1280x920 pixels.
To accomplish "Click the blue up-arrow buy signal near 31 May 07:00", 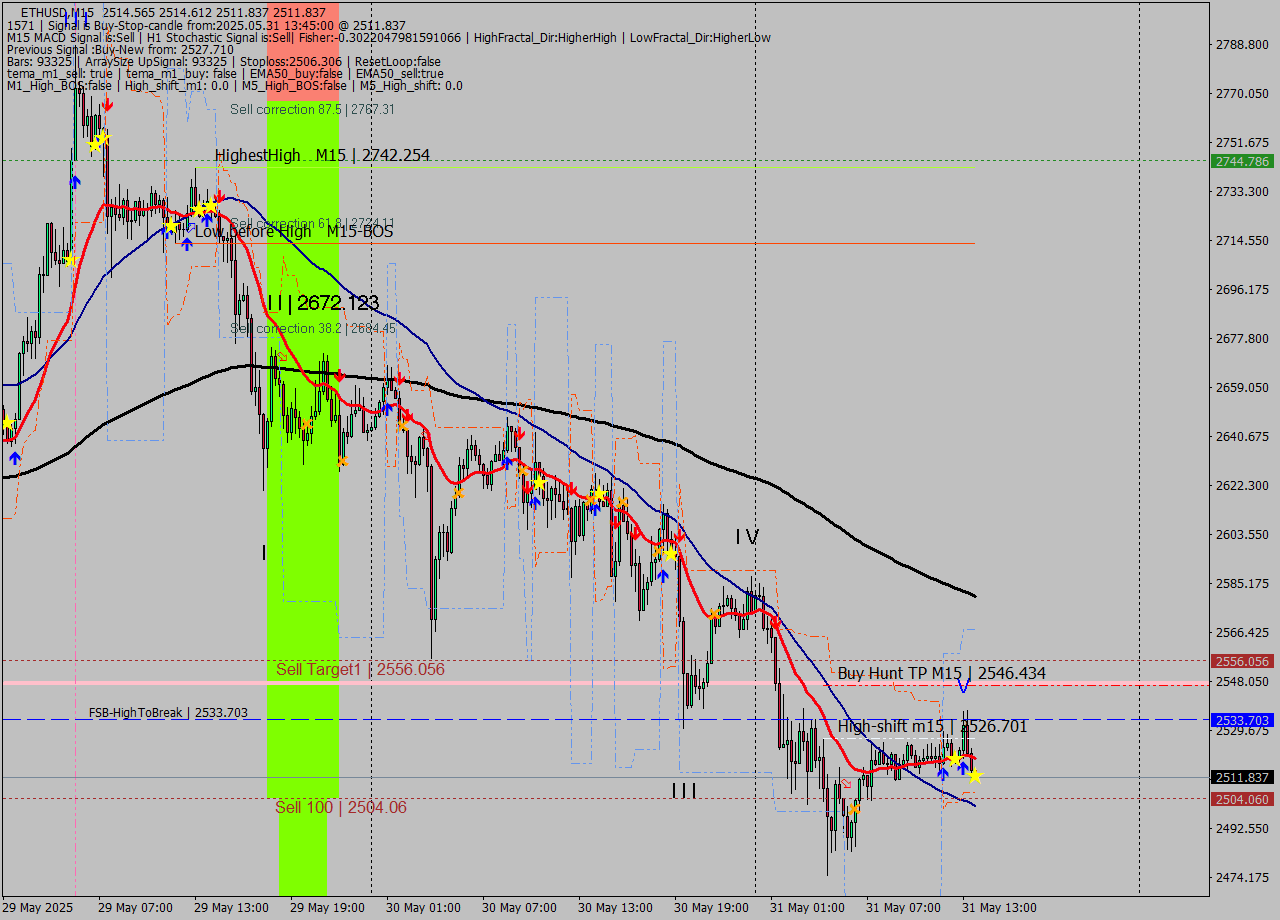I will [943, 772].
